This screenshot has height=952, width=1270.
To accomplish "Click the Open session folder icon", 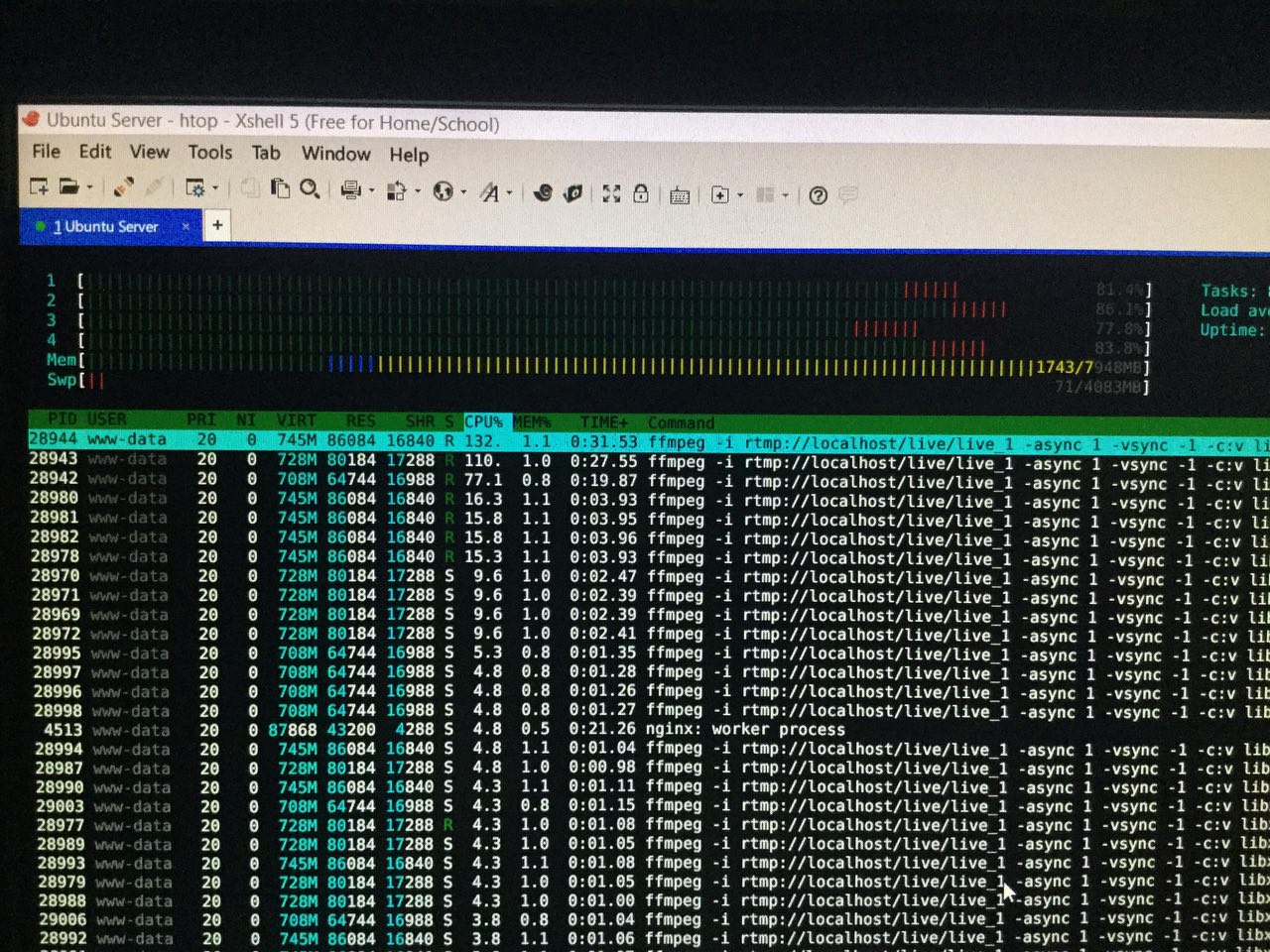I will tap(69, 186).
